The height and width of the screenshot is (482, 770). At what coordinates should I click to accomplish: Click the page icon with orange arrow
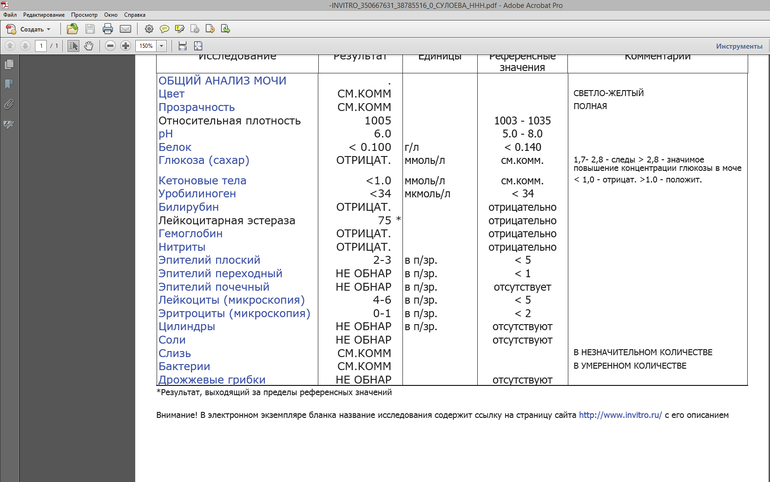coord(210,29)
